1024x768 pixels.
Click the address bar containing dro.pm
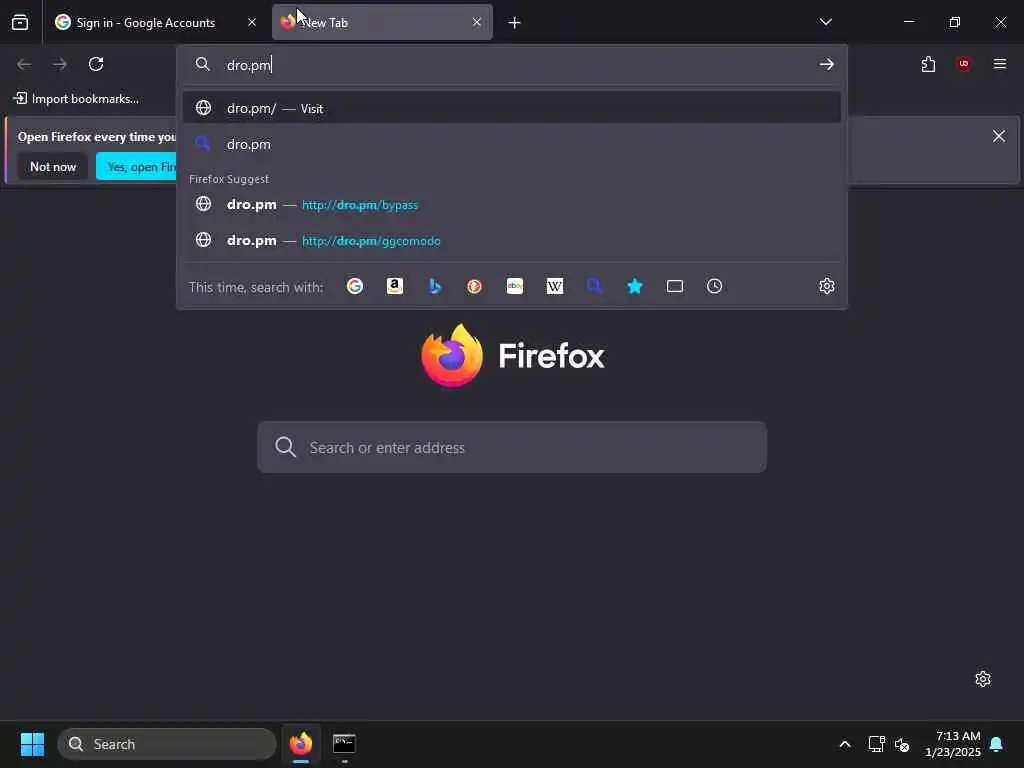pos(511,65)
